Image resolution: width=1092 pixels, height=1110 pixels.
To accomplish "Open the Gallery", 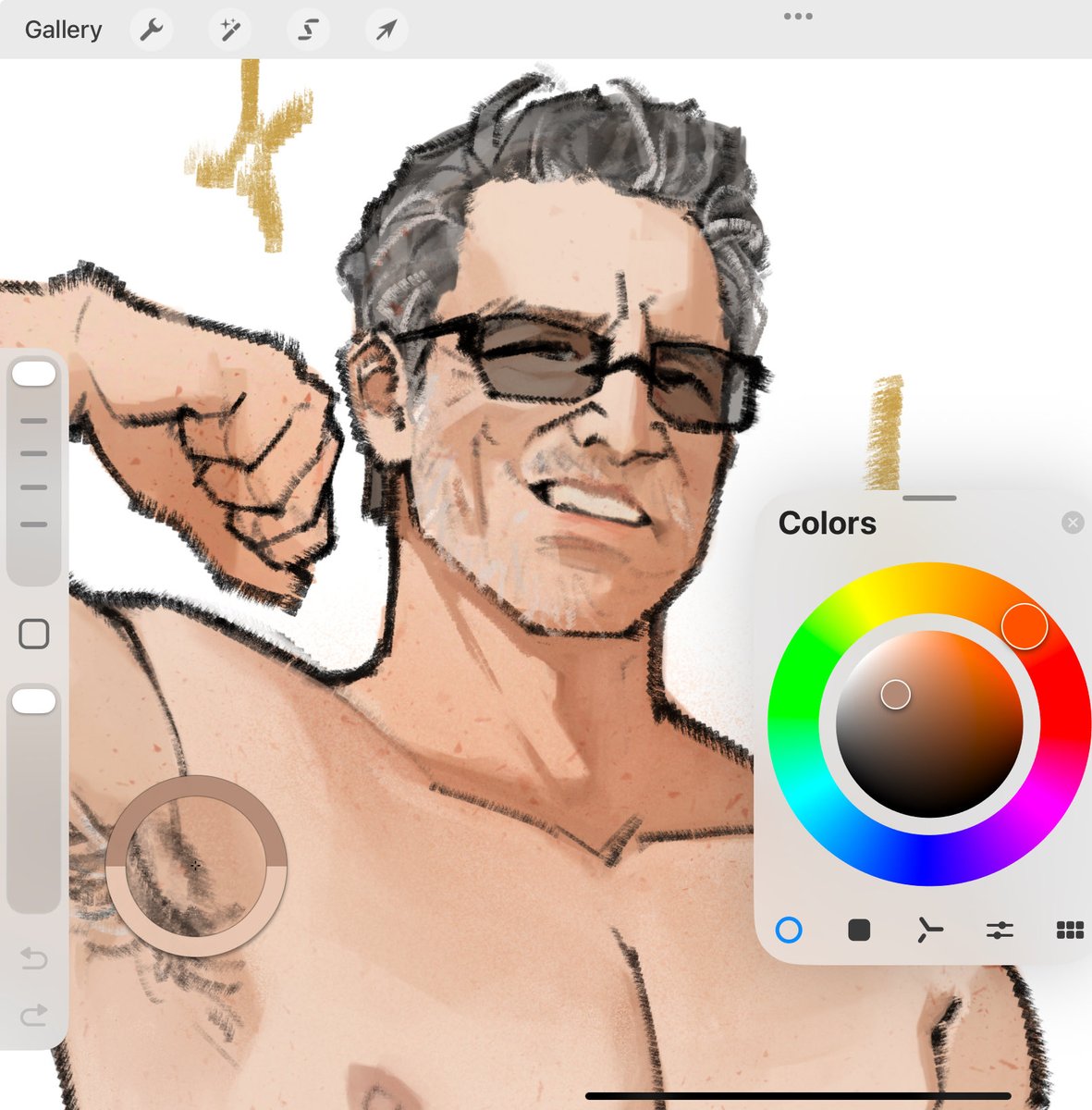I will pyautogui.click(x=63, y=30).
